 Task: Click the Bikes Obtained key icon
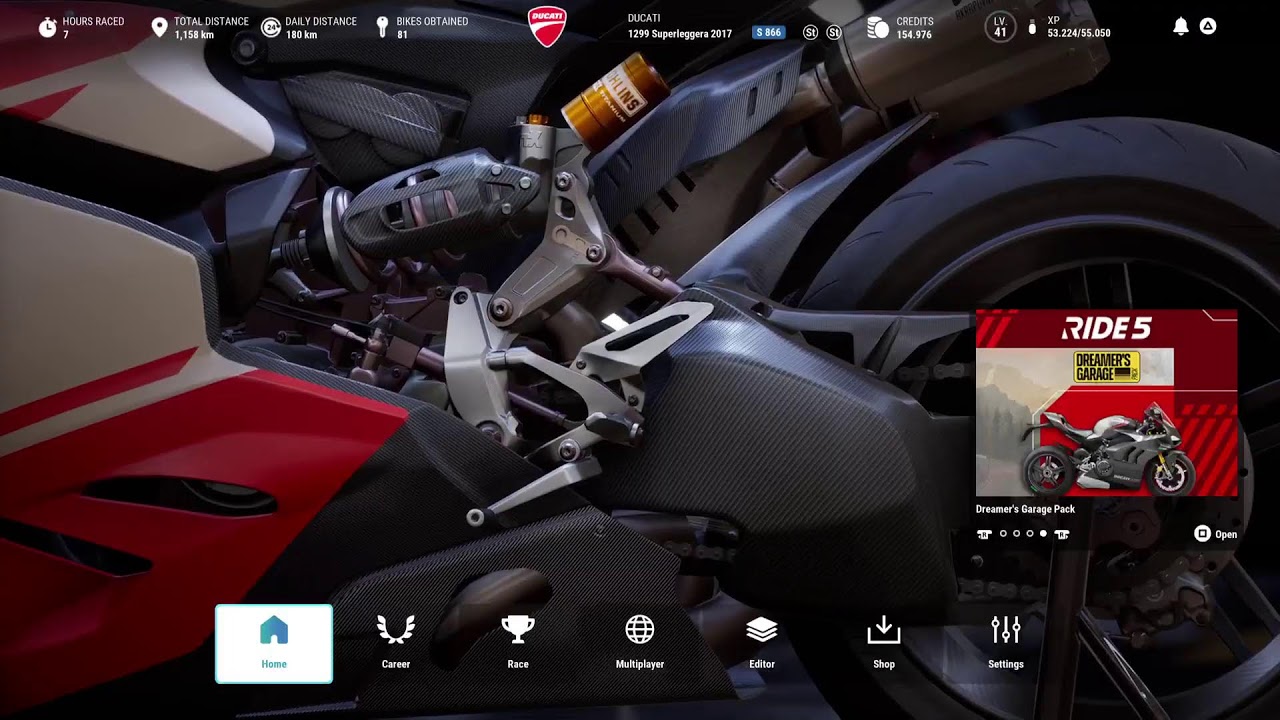point(382,27)
